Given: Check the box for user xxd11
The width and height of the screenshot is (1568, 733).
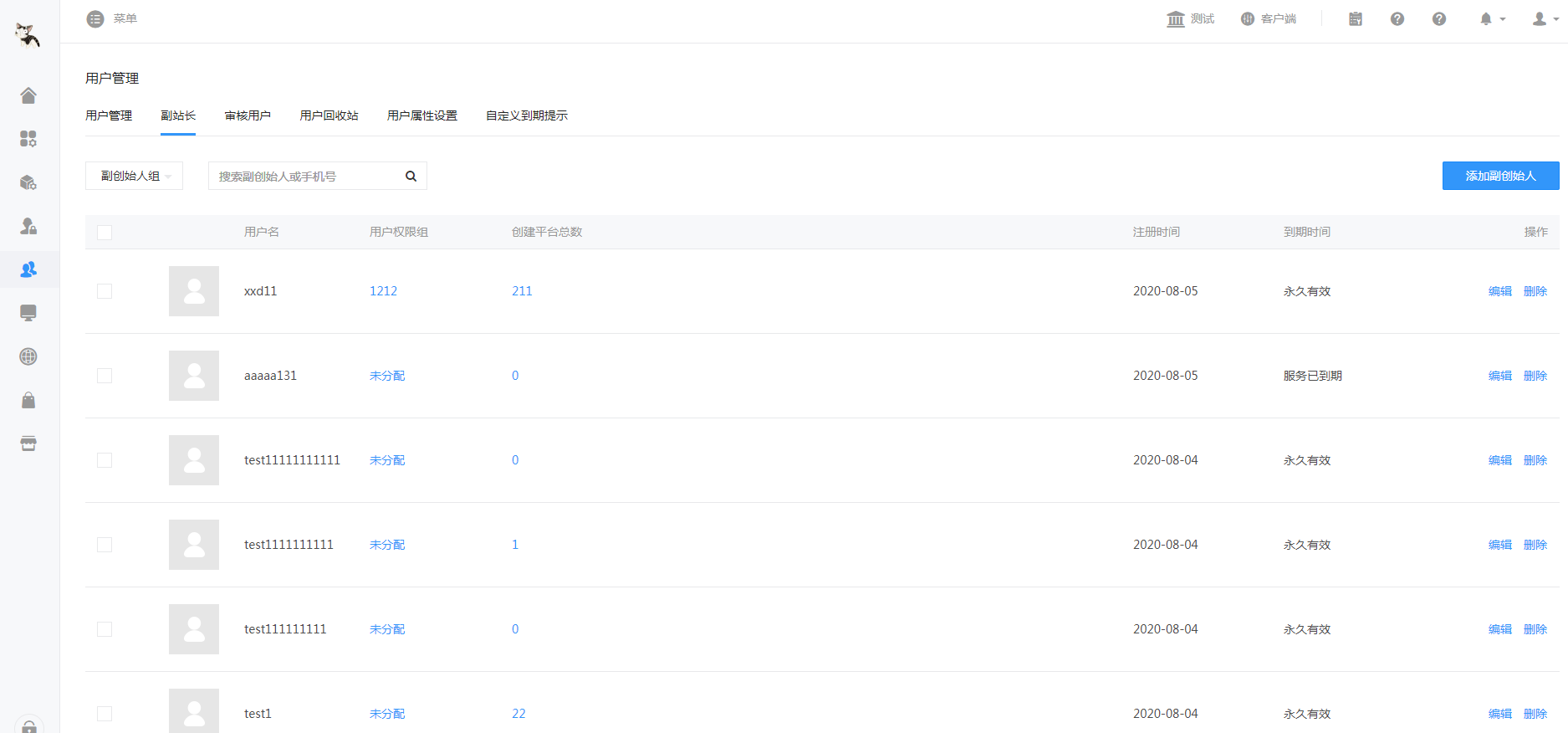Looking at the screenshot, I should pos(105,291).
